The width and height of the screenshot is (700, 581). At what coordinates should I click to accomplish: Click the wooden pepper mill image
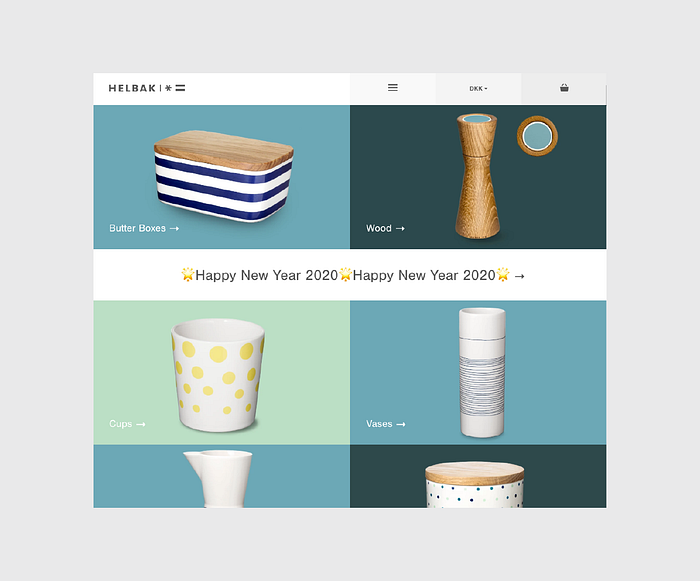477,176
